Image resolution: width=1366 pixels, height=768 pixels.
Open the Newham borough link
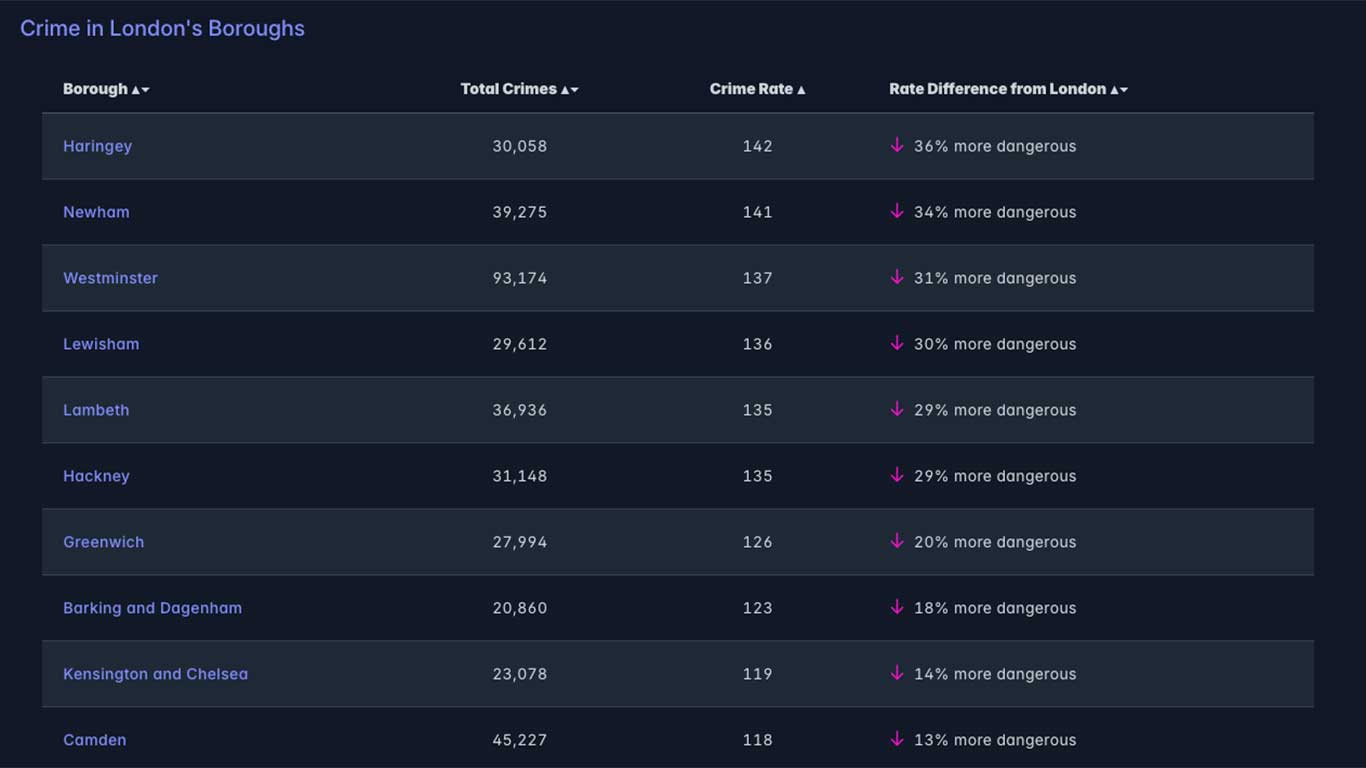pyautogui.click(x=96, y=212)
